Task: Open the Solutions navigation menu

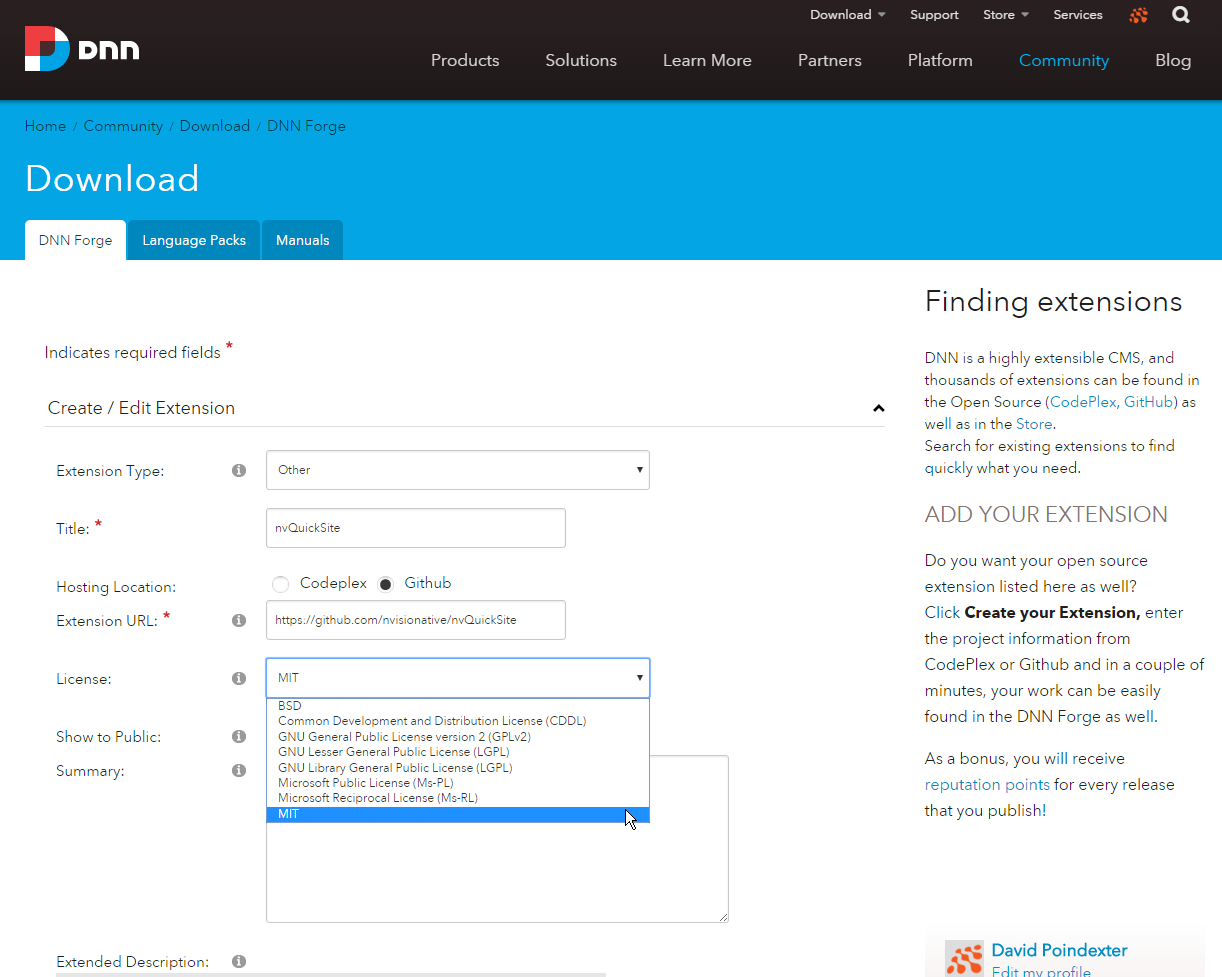Action: tap(581, 60)
